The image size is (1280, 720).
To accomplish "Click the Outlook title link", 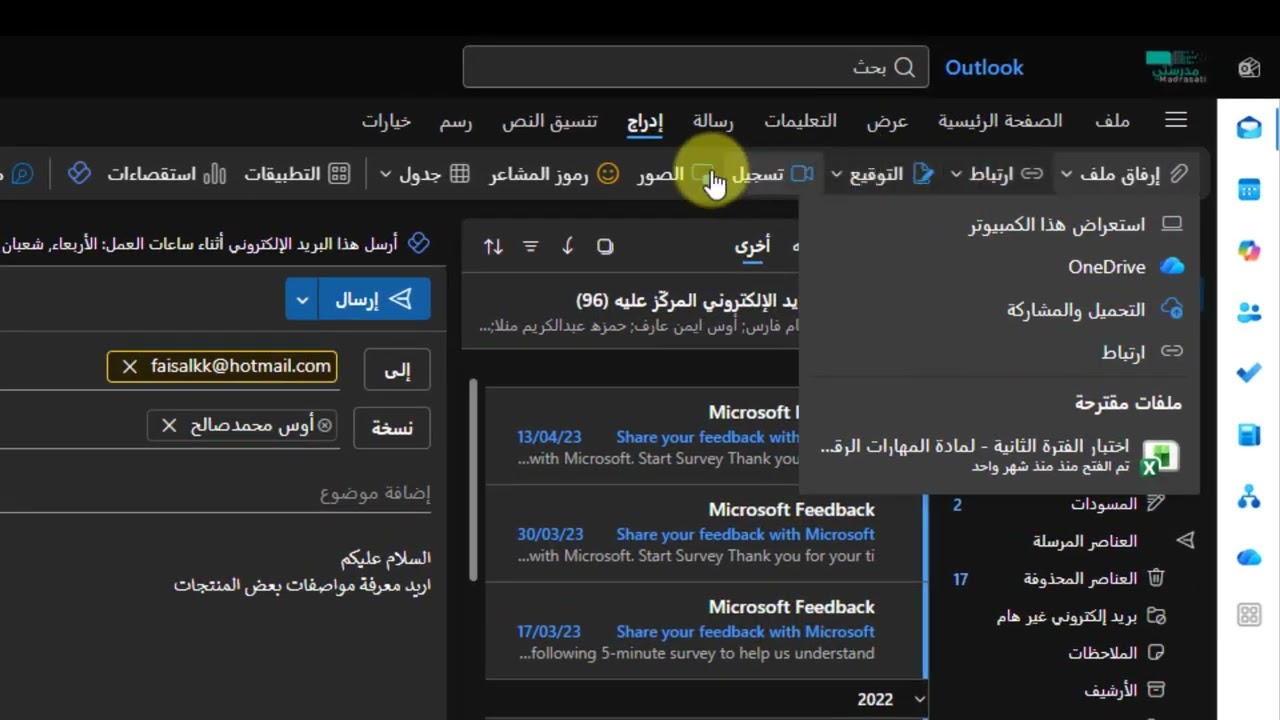I will tap(984, 67).
